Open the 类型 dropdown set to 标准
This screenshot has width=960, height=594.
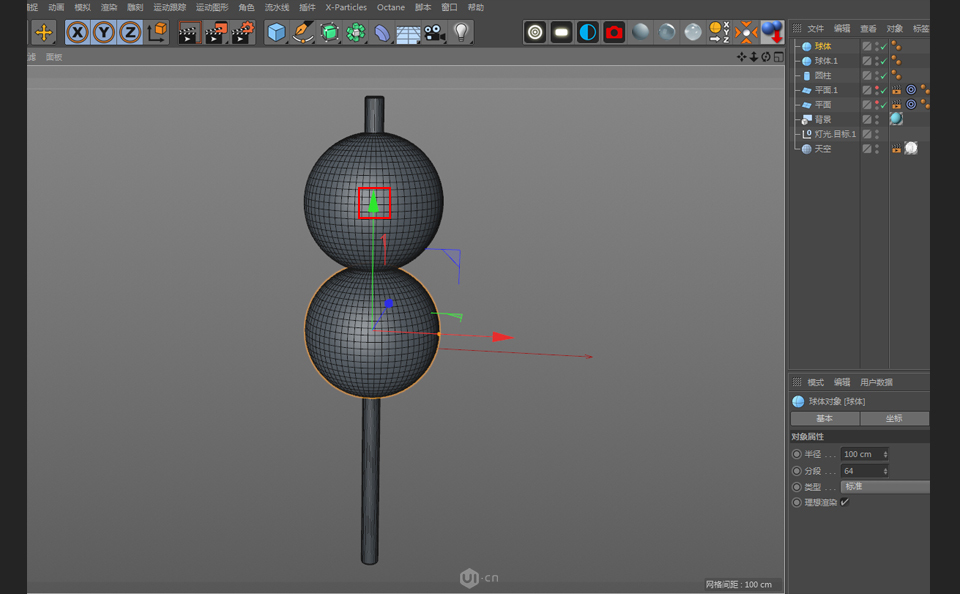click(x=885, y=487)
